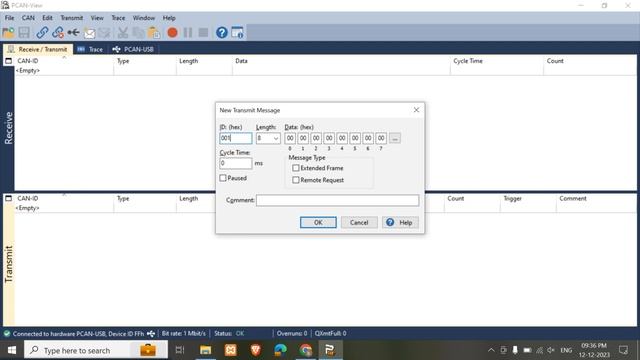Open the Edit menu

pos(47,18)
